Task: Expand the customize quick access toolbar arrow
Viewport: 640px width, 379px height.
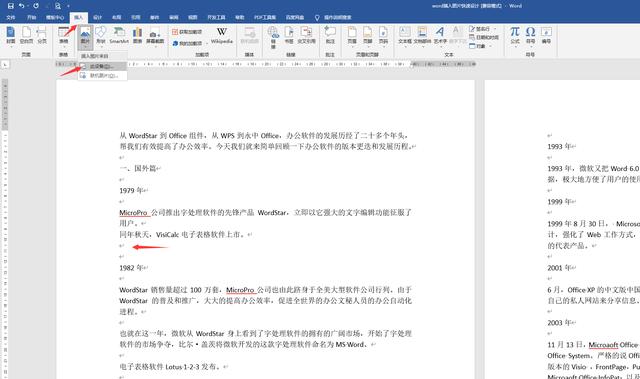Action: tap(68, 6)
